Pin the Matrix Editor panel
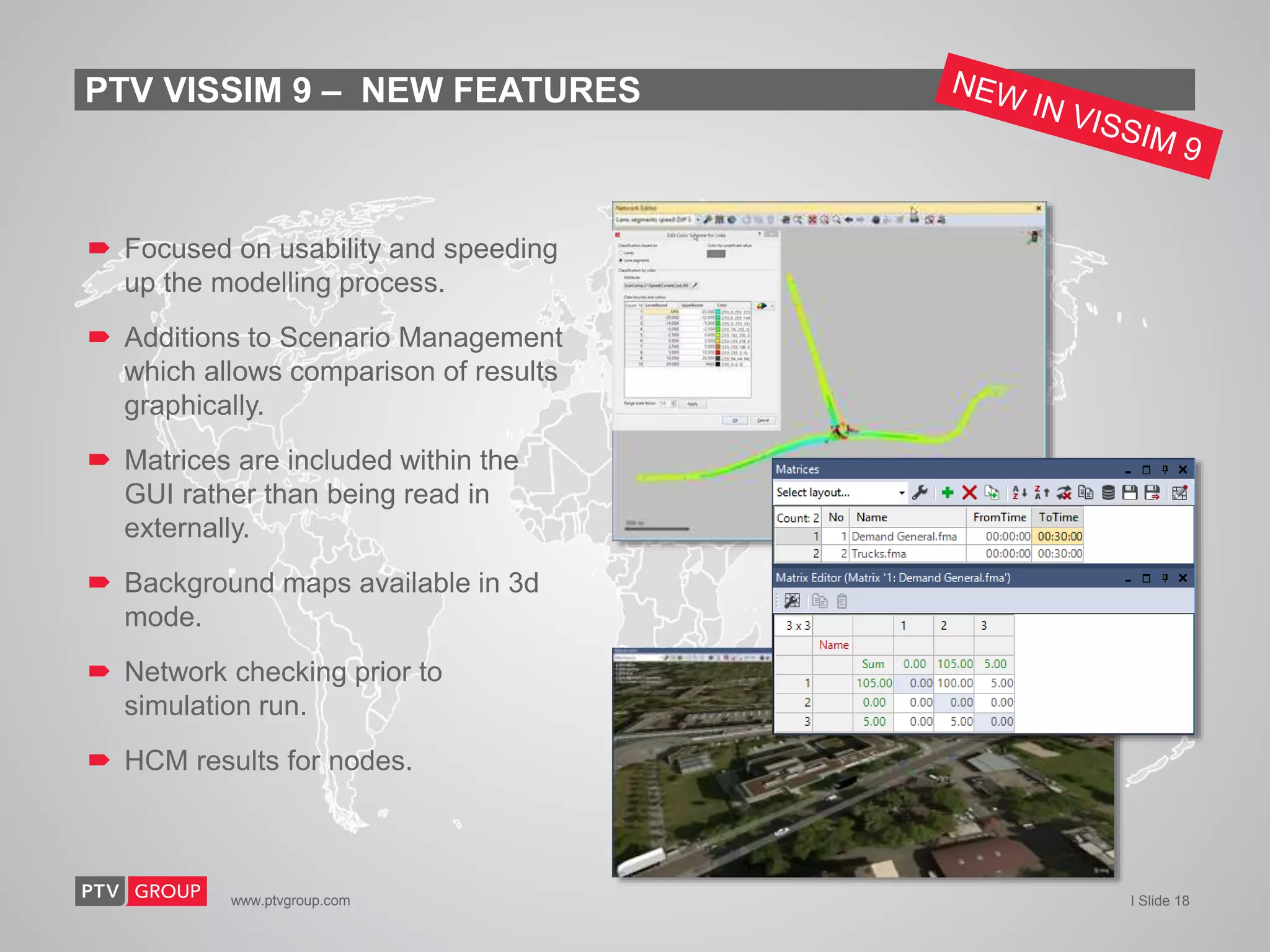The height and width of the screenshot is (952, 1270). (x=1165, y=578)
